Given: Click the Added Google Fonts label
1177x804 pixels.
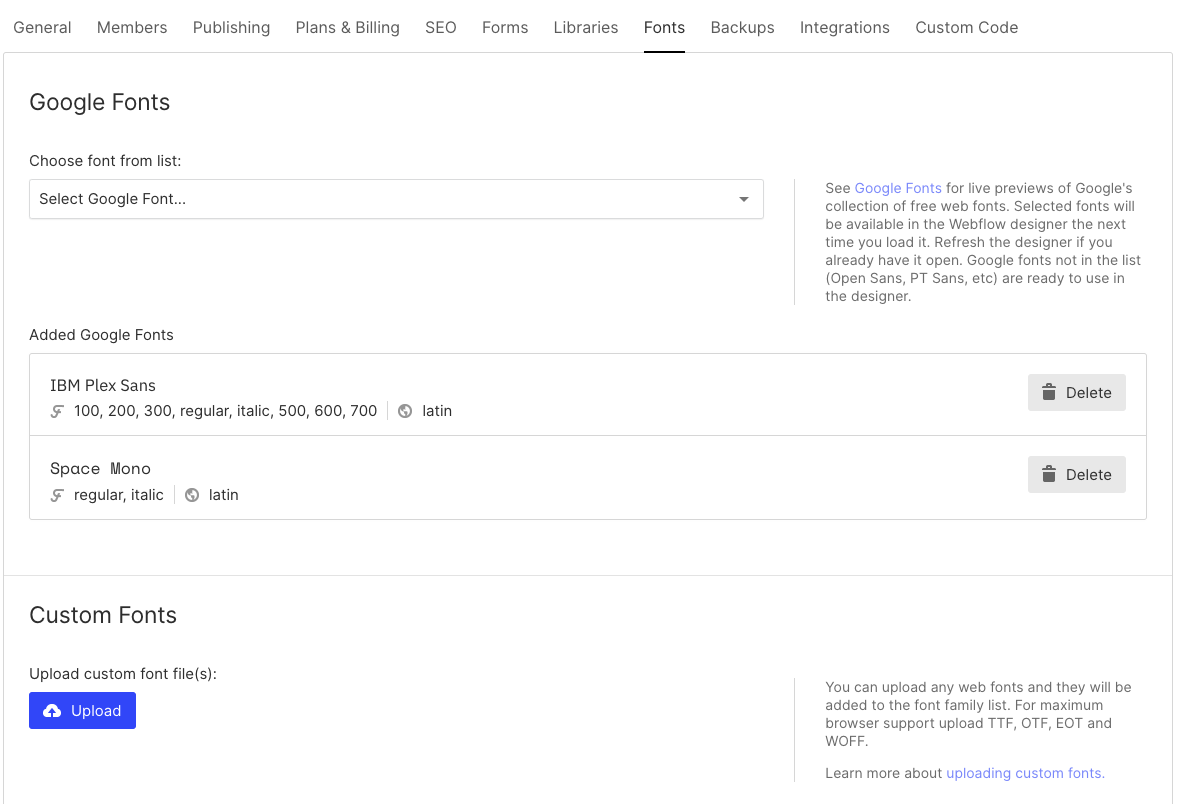Looking at the screenshot, I should (x=101, y=335).
